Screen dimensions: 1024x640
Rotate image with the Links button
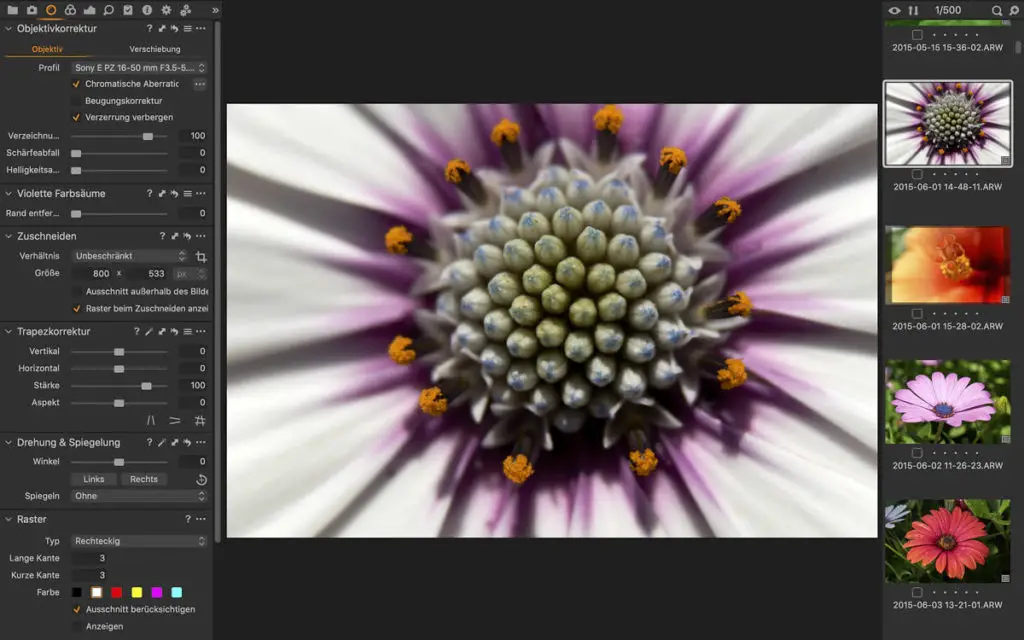tap(93, 479)
